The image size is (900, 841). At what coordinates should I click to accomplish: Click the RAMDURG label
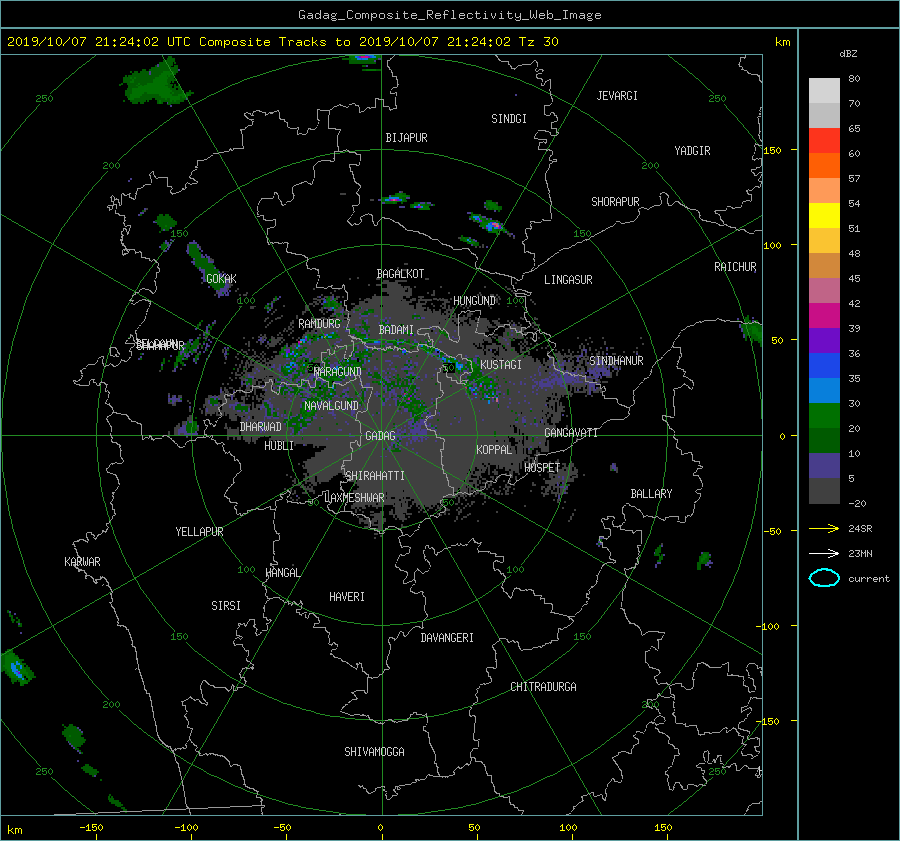(319, 324)
